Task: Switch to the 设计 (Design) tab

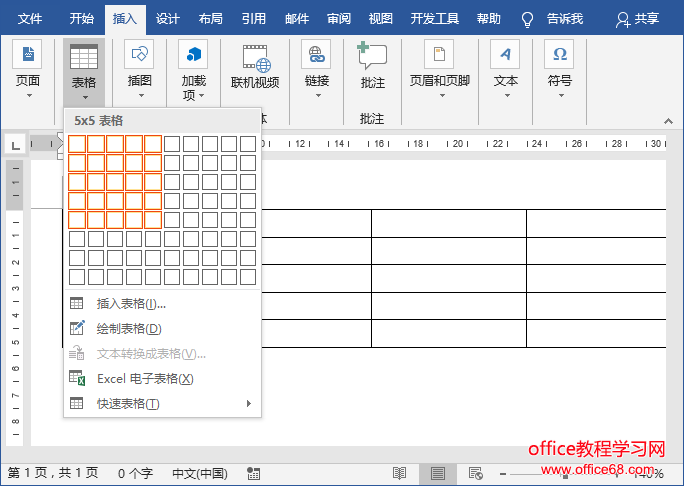Action: click(x=168, y=19)
